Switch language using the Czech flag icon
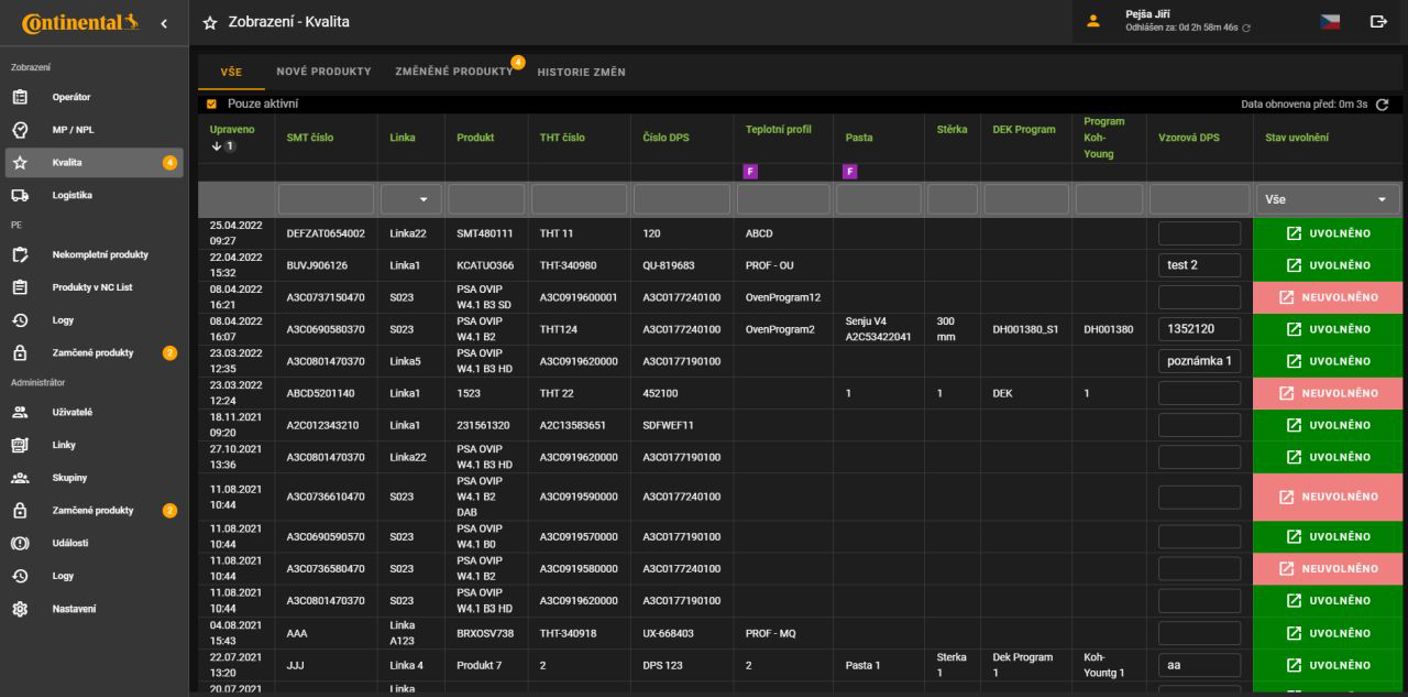This screenshot has height=697, width=1408. (x=1329, y=21)
